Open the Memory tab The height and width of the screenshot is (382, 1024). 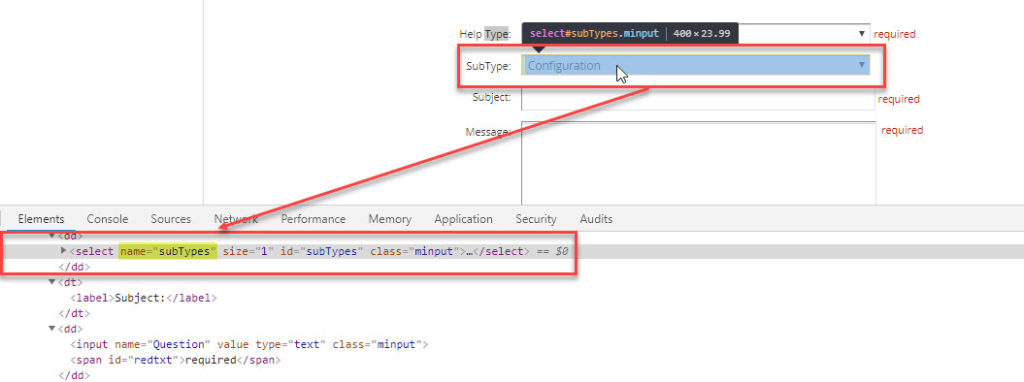tap(390, 219)
